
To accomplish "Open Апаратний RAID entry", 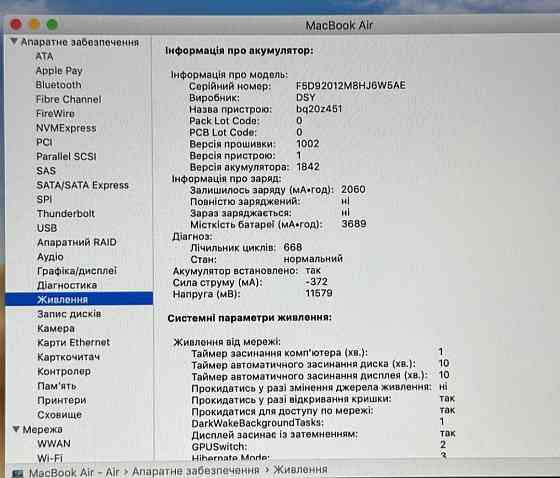I will 77,242.
